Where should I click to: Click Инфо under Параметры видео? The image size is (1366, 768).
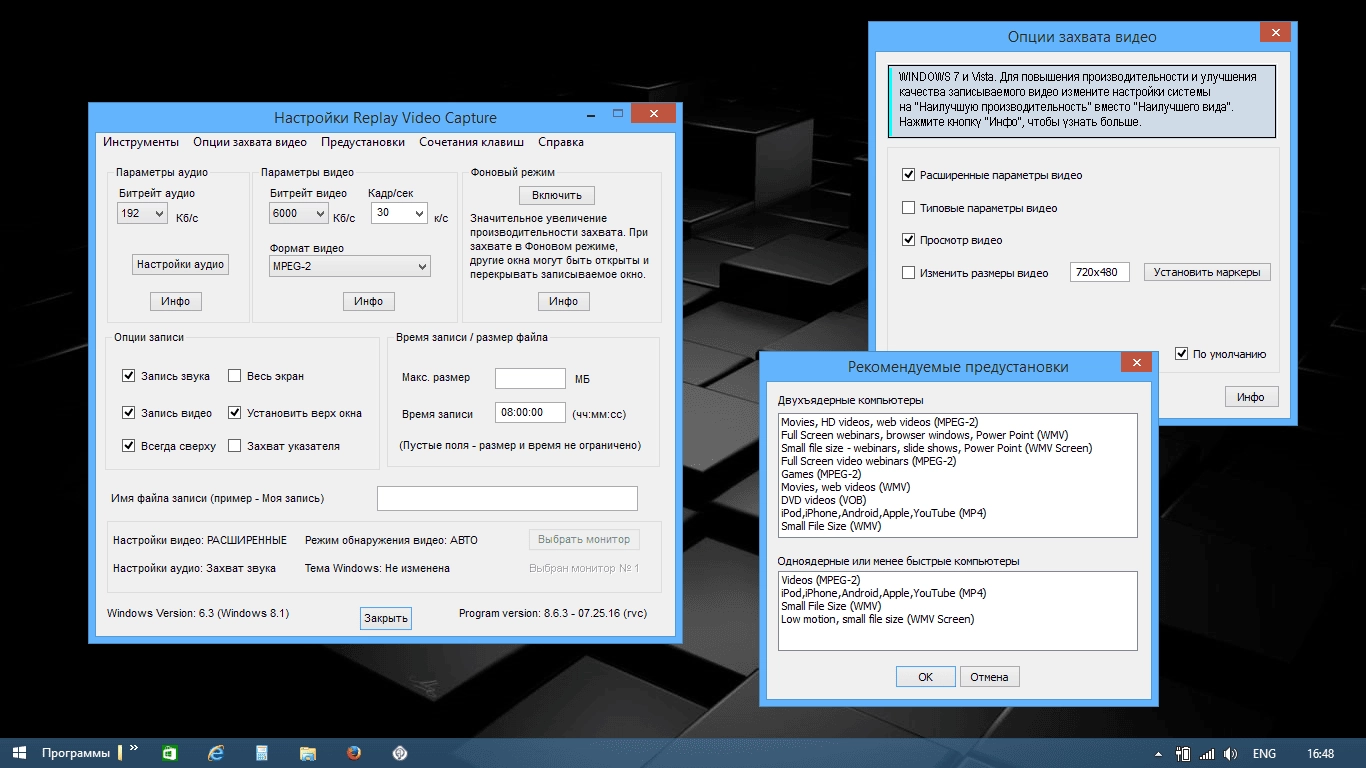[x=368, y=301]
